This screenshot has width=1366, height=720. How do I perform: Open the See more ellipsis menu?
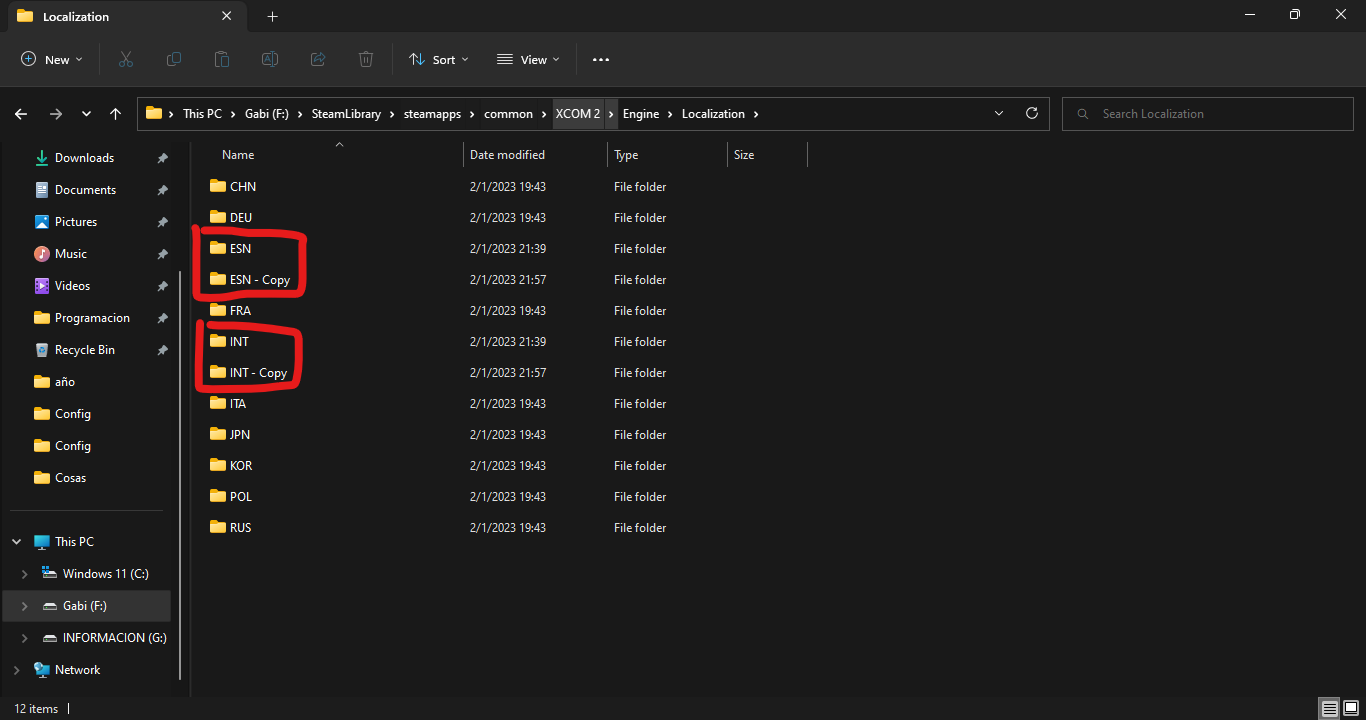click(x=601, y=60)
